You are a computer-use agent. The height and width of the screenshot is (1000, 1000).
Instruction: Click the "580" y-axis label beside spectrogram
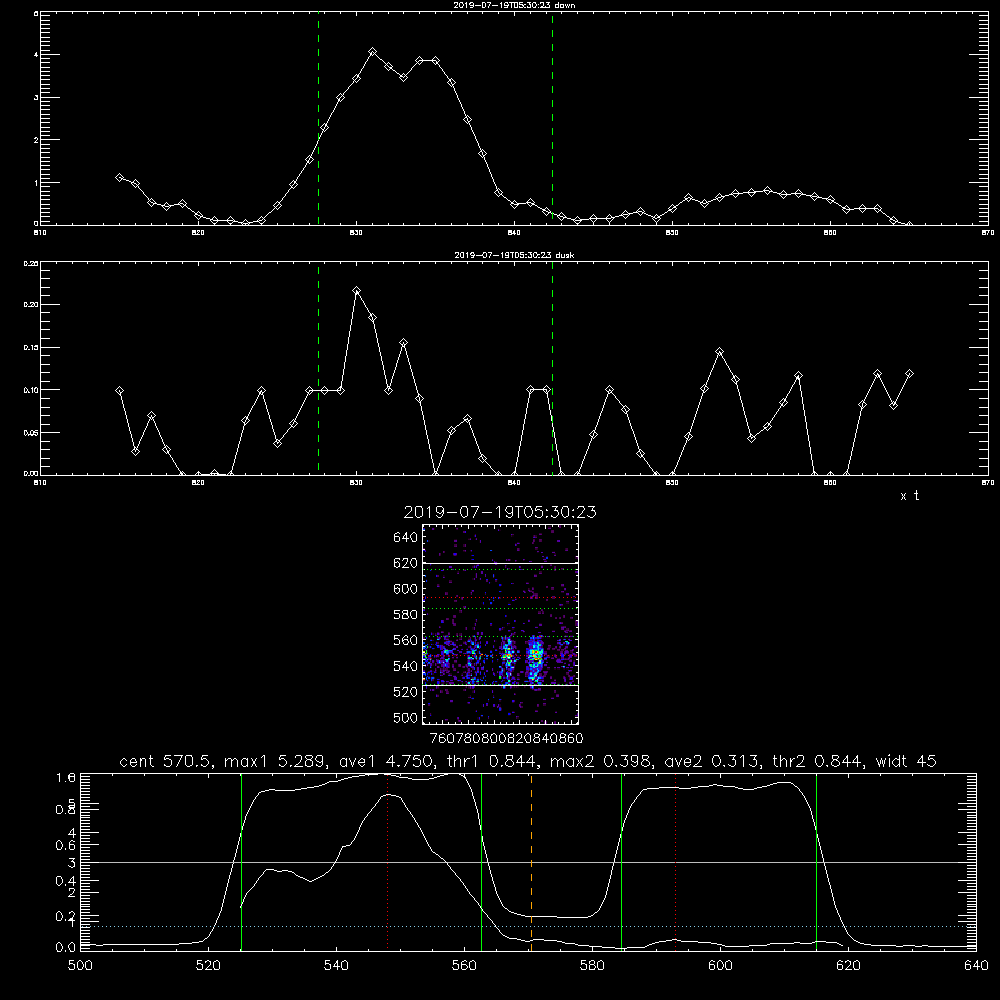[406, 615]
